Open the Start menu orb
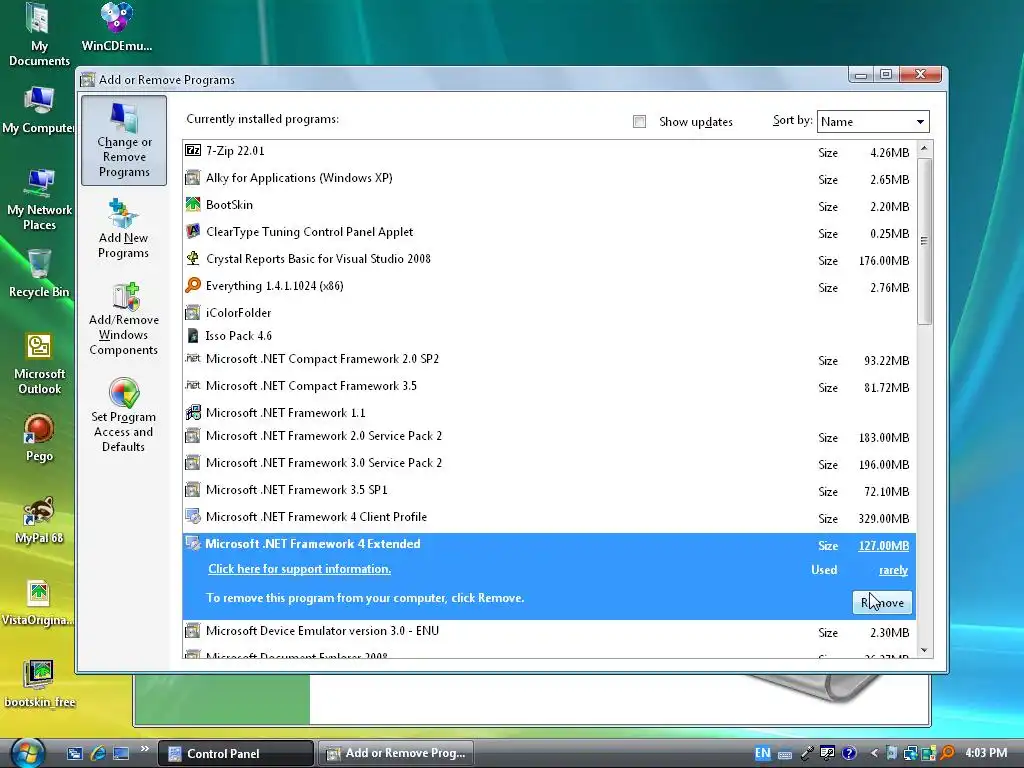 click(x=27, y=753)
